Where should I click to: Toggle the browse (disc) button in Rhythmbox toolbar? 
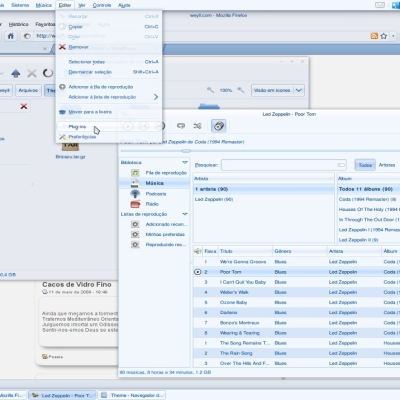tap(219, 126)
